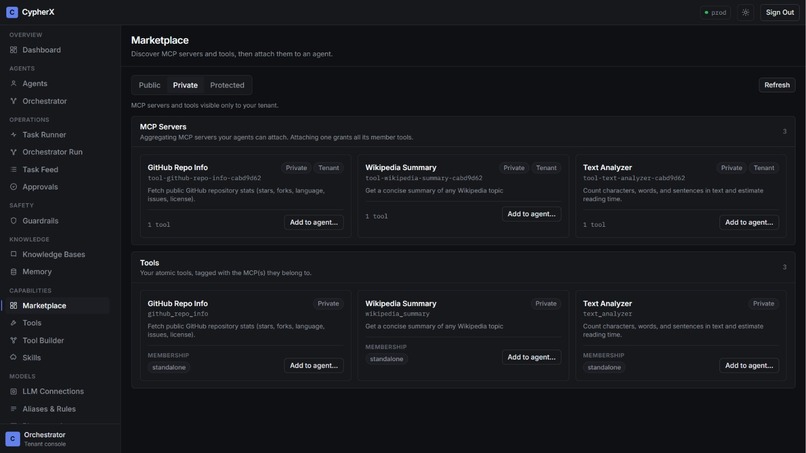Add wikipedia_summary tool to agent
This screenshot has width=806, height=453.
[x=532, y=357]
